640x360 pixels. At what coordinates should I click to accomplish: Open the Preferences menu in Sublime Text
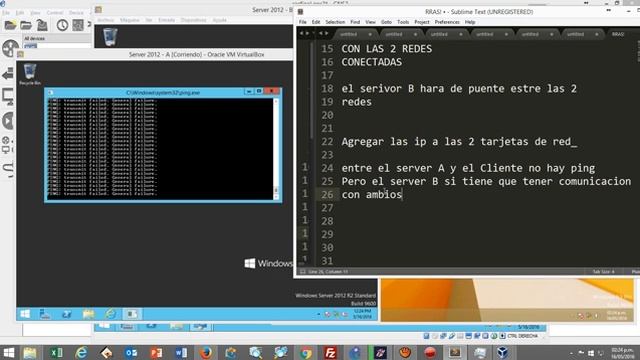click(447, 22)
